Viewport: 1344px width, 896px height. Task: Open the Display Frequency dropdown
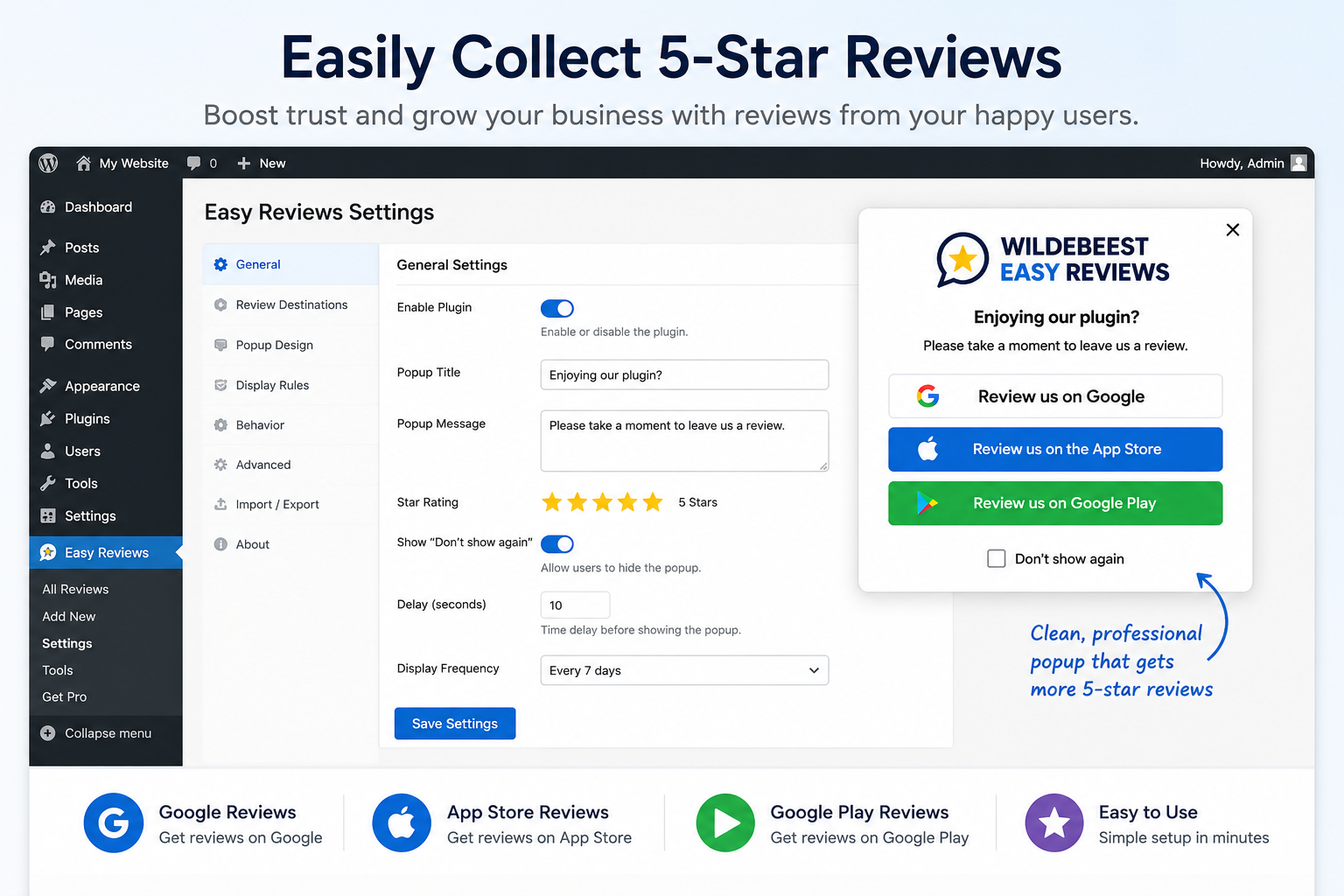684,670
